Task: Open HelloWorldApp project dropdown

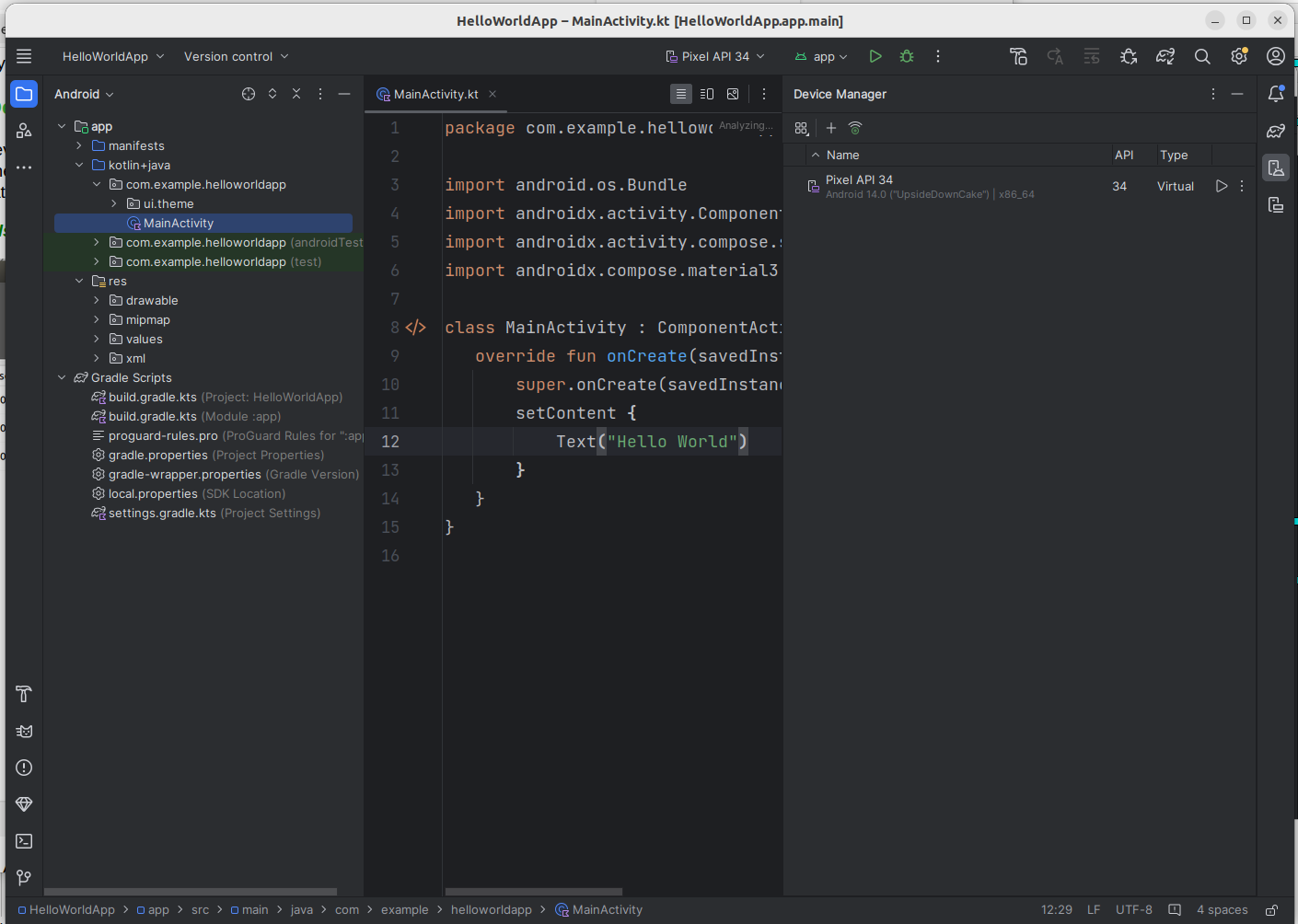Action: coord(113,56)
